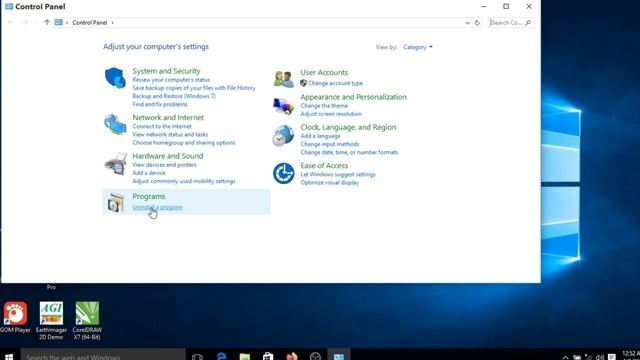Click the Hardware and Sound heading

(x=167, y=156)
